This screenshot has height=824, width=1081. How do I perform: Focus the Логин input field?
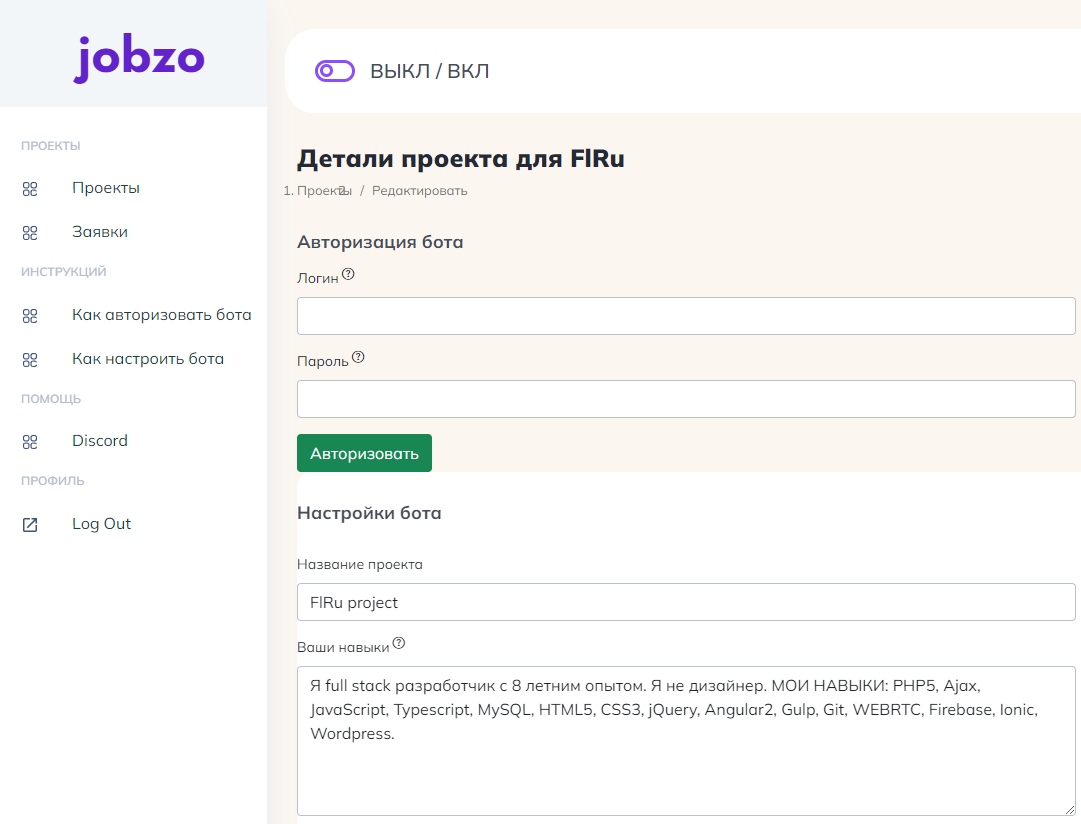[686, 316]
